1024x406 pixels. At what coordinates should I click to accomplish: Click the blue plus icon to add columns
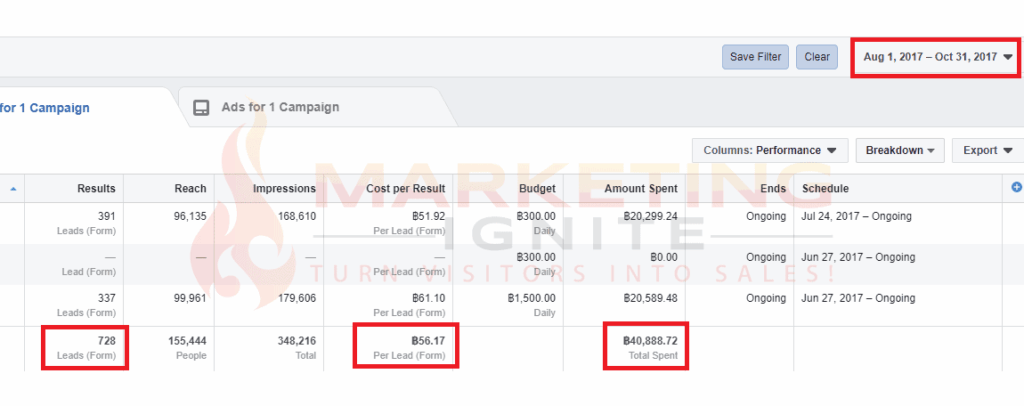click(1016, 187)
